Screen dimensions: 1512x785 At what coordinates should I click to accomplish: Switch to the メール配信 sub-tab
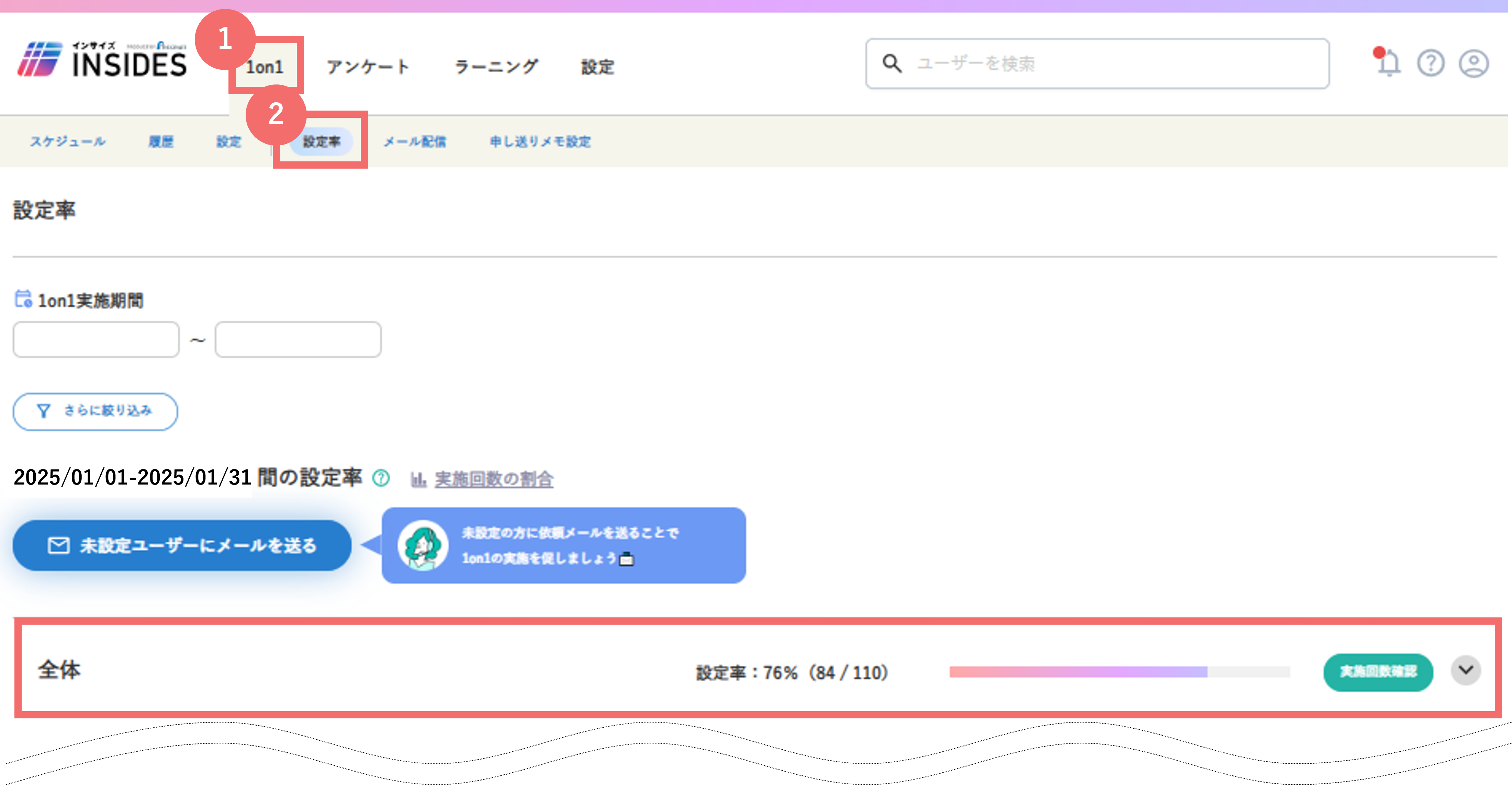coord(415,141)
